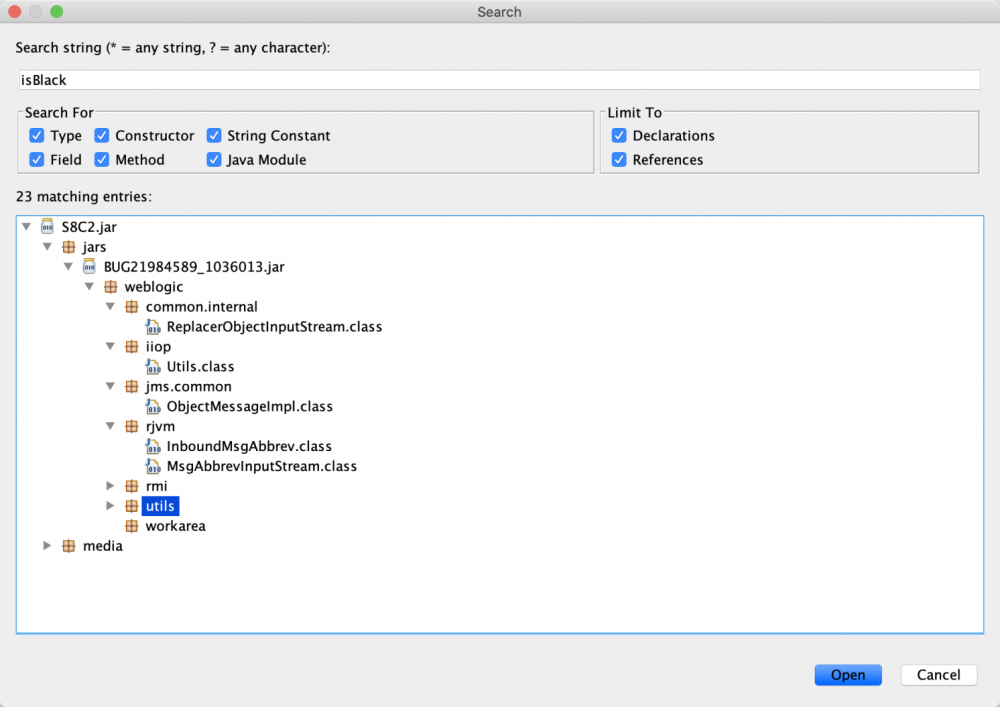This screenshot has height=707, width=1000.
Task: Select the workarea tree row
Action: coord(175,526)
